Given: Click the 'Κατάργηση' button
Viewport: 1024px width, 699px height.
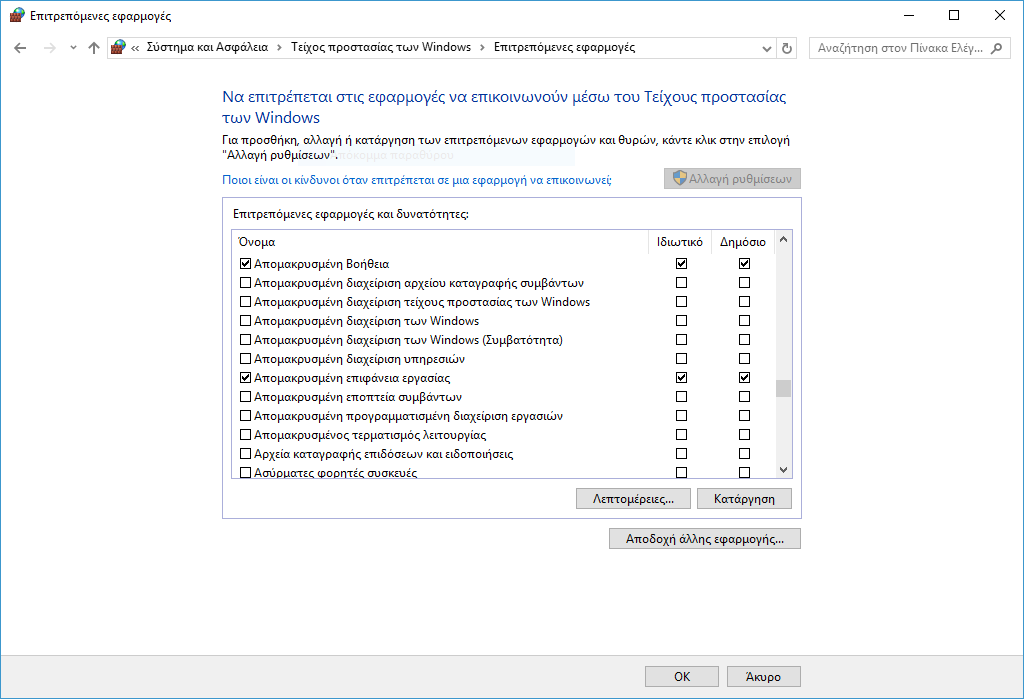Looking at the screenshot, I should point(744,498).
